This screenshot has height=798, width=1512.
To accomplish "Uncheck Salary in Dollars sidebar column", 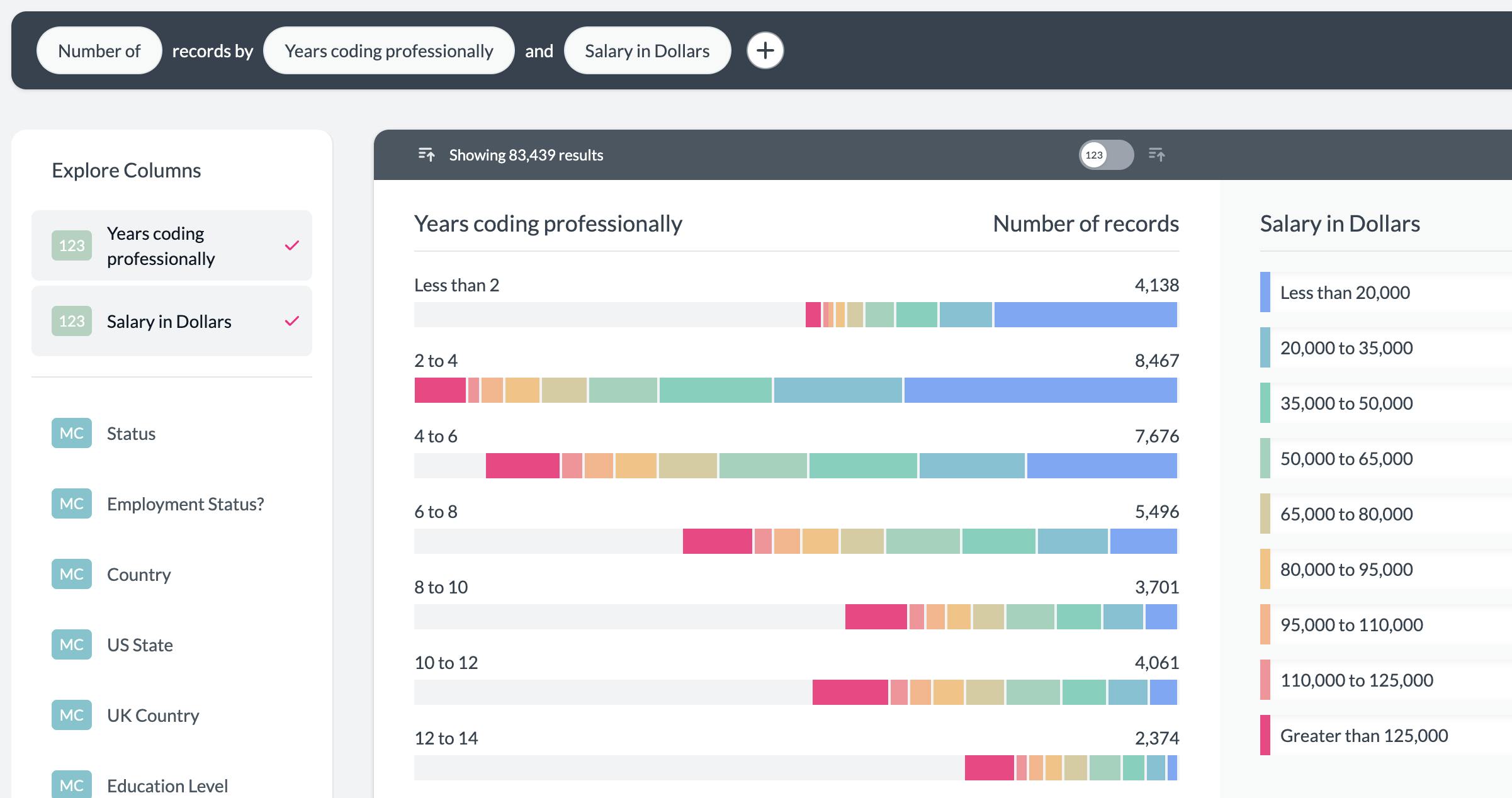I will coord(291,321).
